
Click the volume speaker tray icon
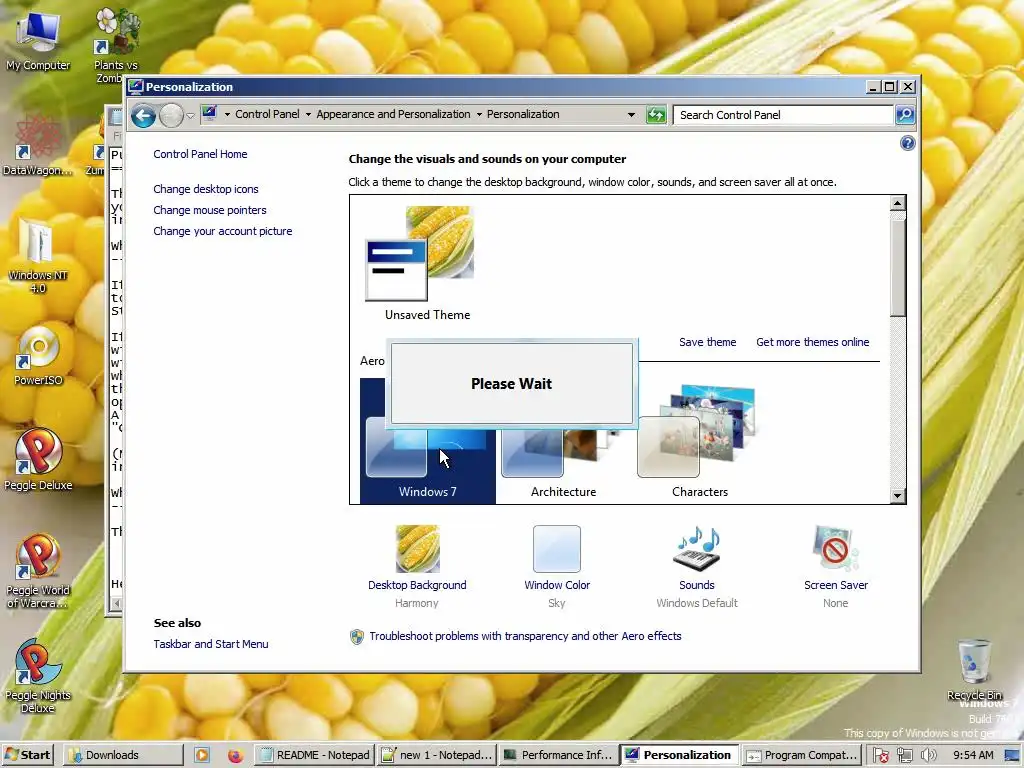click(927, 756)
